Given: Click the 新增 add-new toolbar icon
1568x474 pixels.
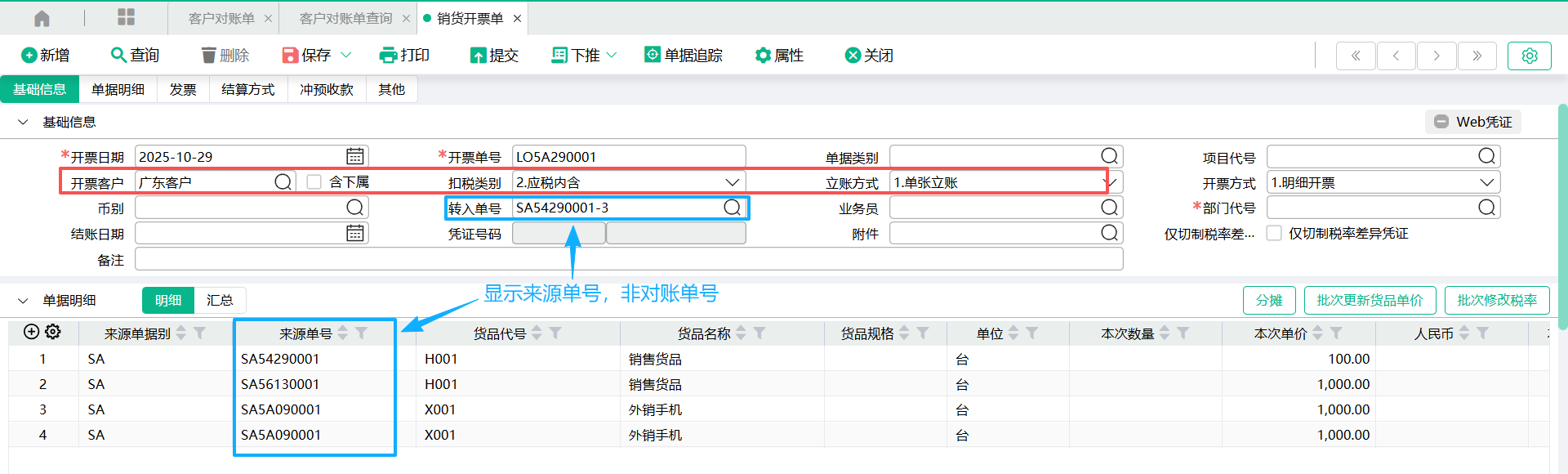Looking at the screenshot, I should (x=29, y=55).
